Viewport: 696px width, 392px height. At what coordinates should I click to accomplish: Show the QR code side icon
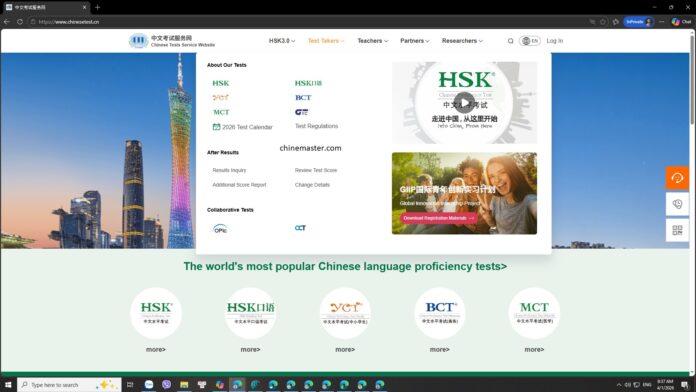click(x=677, y=230)
